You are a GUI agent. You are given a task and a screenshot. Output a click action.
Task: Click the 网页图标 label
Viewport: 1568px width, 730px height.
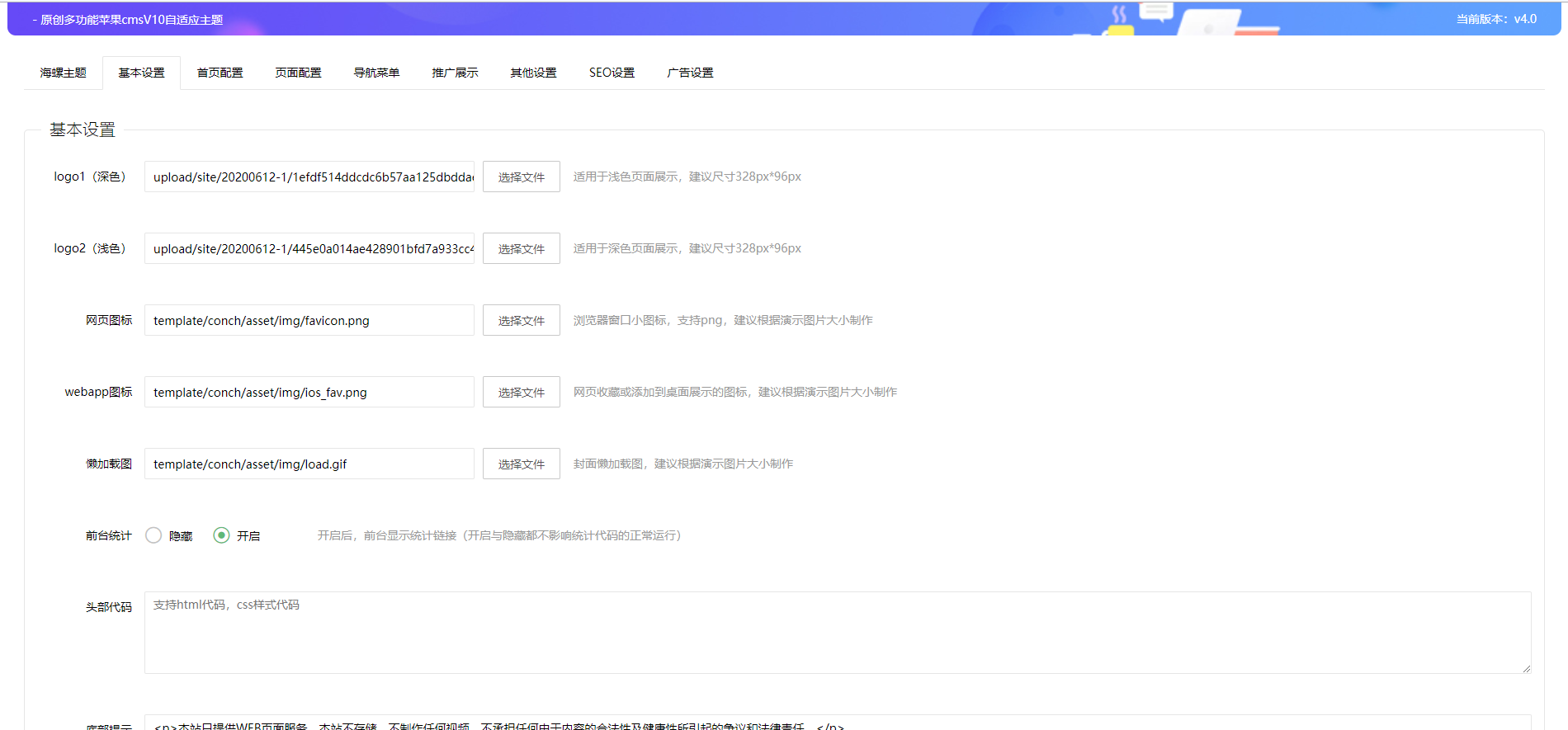(109, 320)
